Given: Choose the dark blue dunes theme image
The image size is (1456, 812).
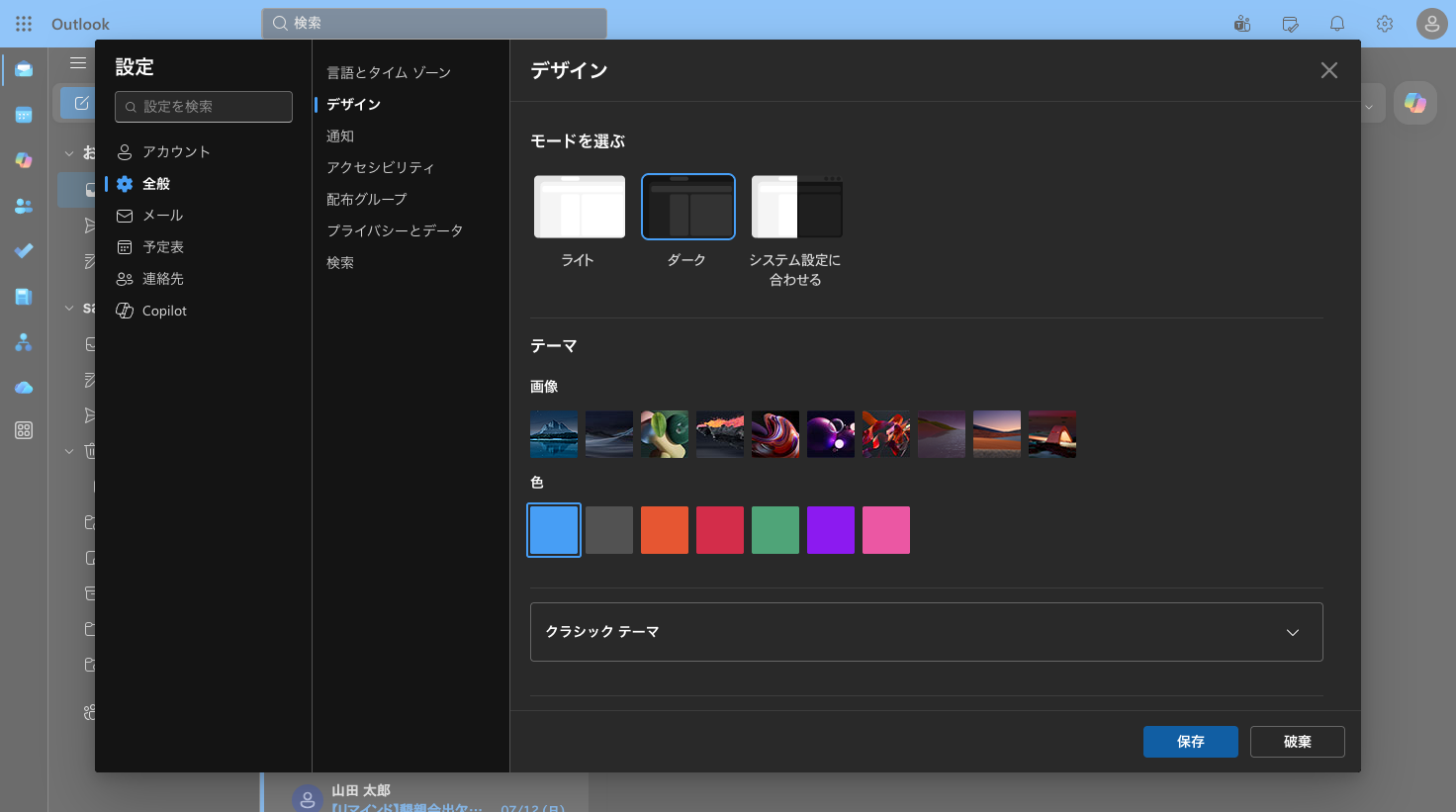Looking at the screenshot, I should pyautogui.click(x=609, y=434).
